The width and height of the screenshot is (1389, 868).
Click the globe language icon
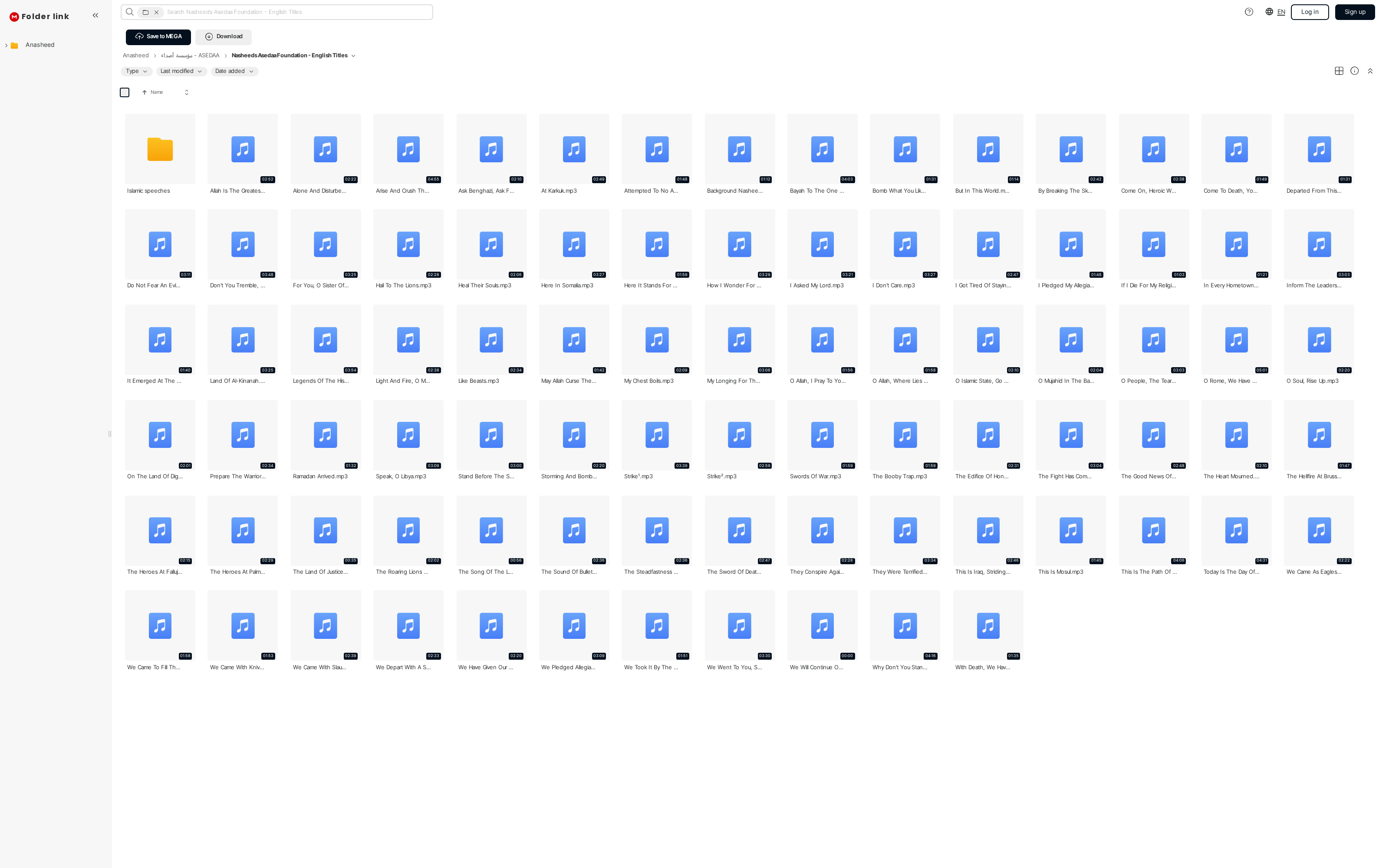click(1269, 12)
